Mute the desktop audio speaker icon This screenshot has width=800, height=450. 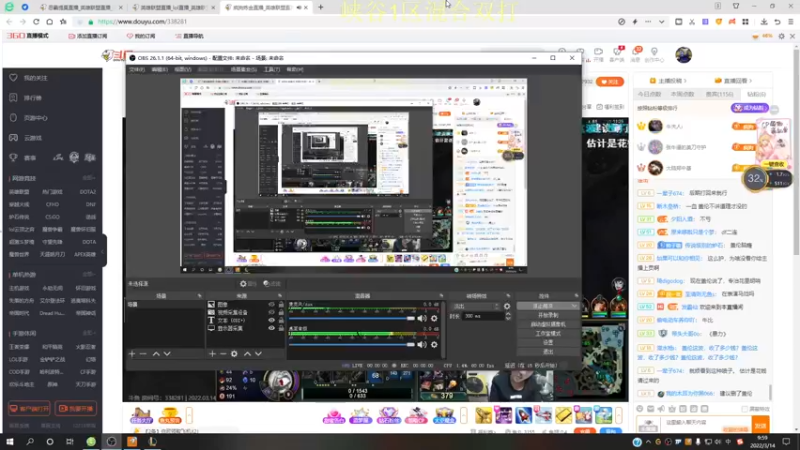tap(422, 344)
